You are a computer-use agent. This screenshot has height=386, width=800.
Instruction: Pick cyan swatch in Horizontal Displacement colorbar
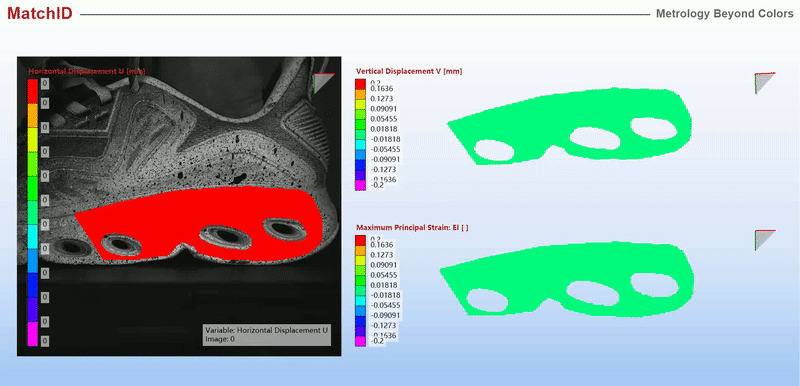tap(33, 237)
